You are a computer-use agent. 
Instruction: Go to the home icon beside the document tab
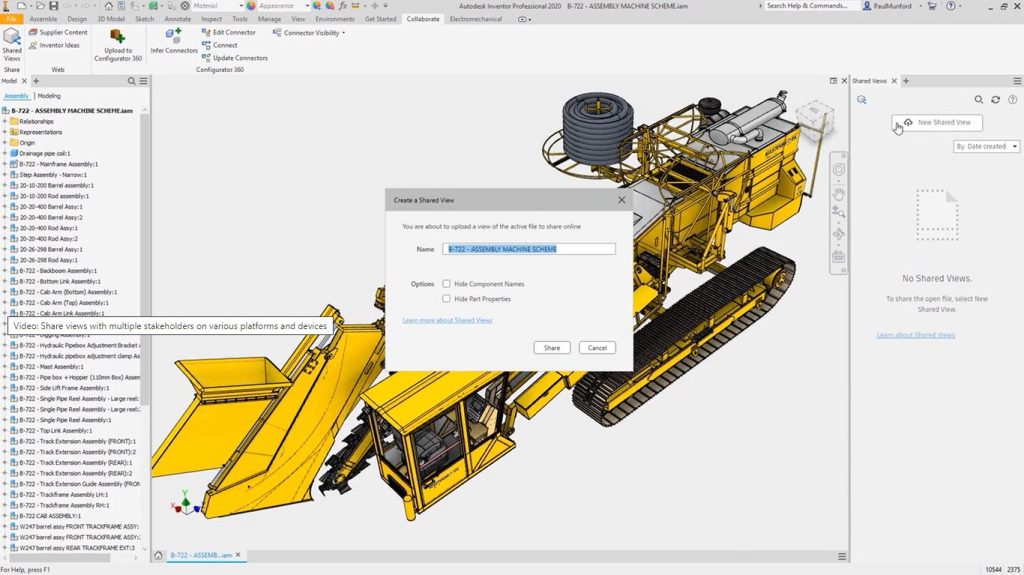click(158, 555)
